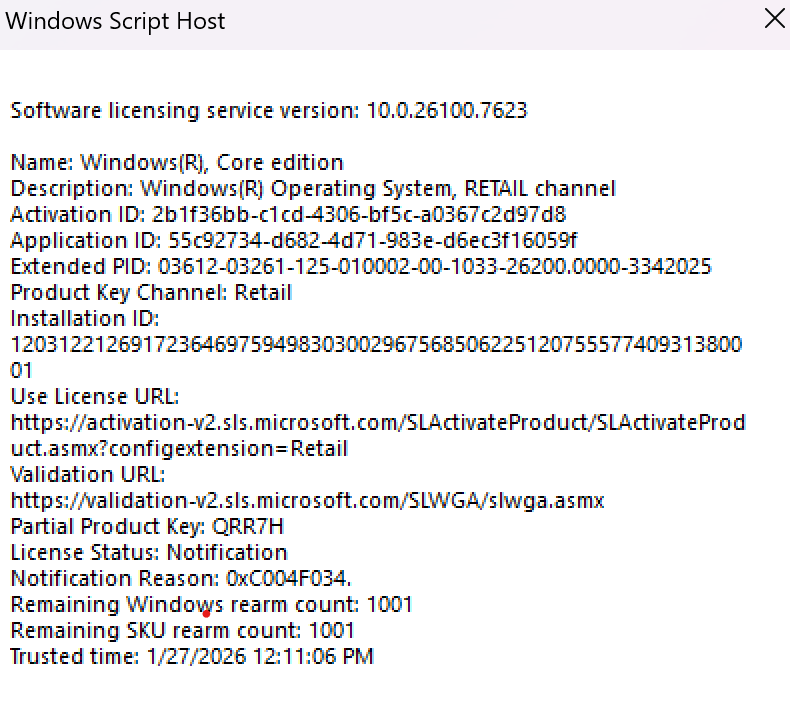Click the Validation URL label
The height and width of the screenshot is (724, 790).
(x=88, y=475)
